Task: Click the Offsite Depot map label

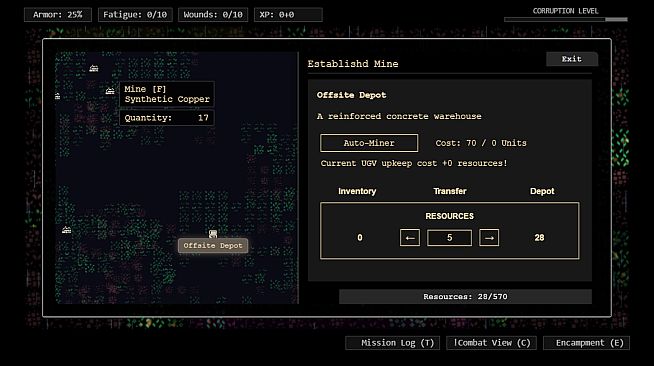Action: click(213, 246)
